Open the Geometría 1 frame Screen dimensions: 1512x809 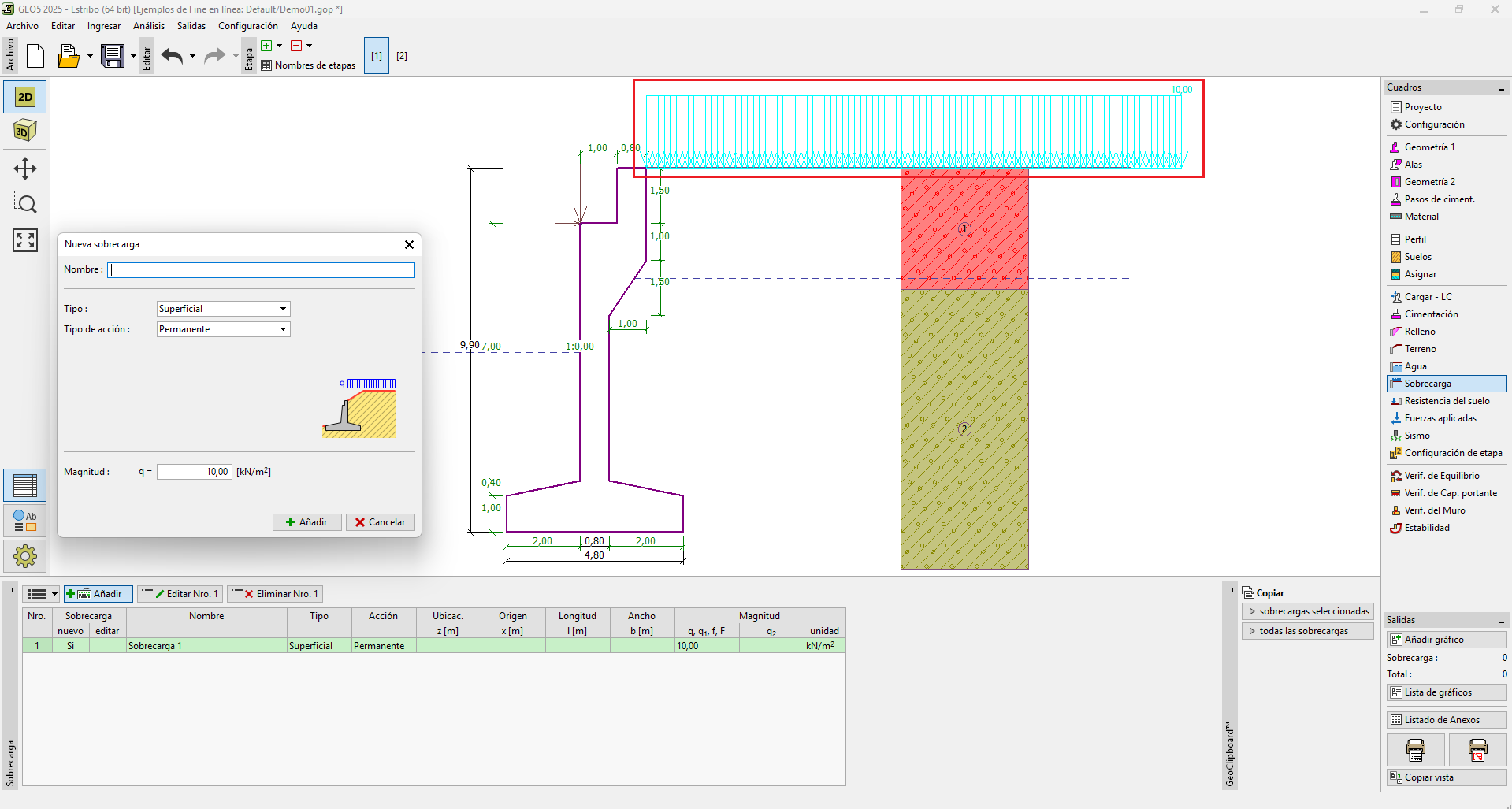(x=1447, y=147)
